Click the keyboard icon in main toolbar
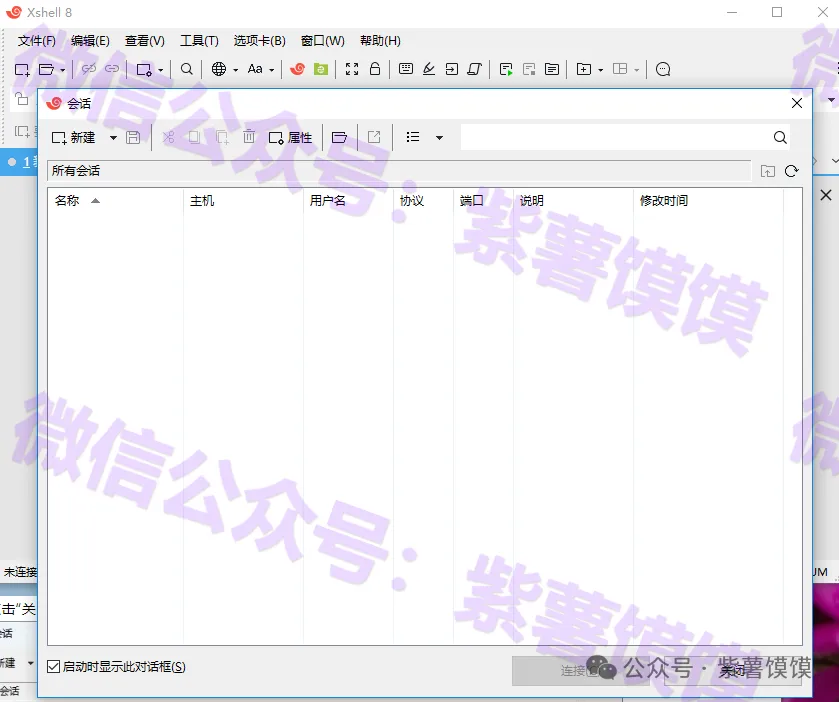839x702 pixels. pyautogui.click(x=406, y=69)
